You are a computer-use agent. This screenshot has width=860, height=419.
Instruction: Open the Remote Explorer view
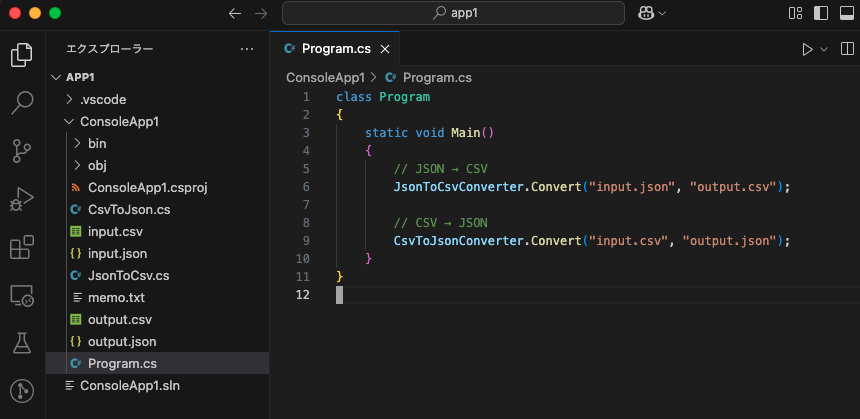(x=22, y=295)
